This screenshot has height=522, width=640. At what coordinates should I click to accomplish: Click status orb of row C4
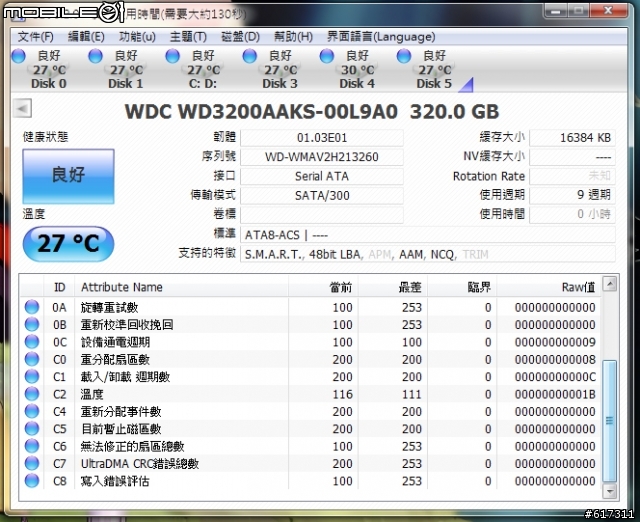tap(32, 411)
